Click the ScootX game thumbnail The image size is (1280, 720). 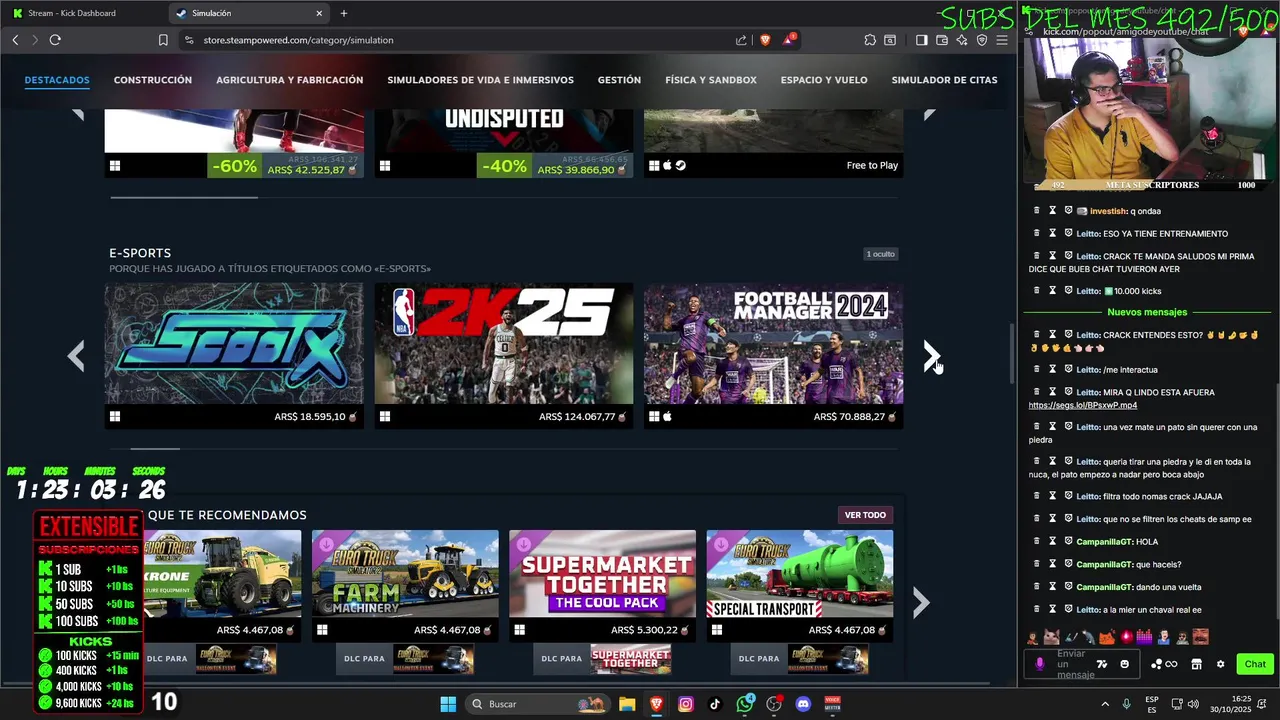click(234, 344)
